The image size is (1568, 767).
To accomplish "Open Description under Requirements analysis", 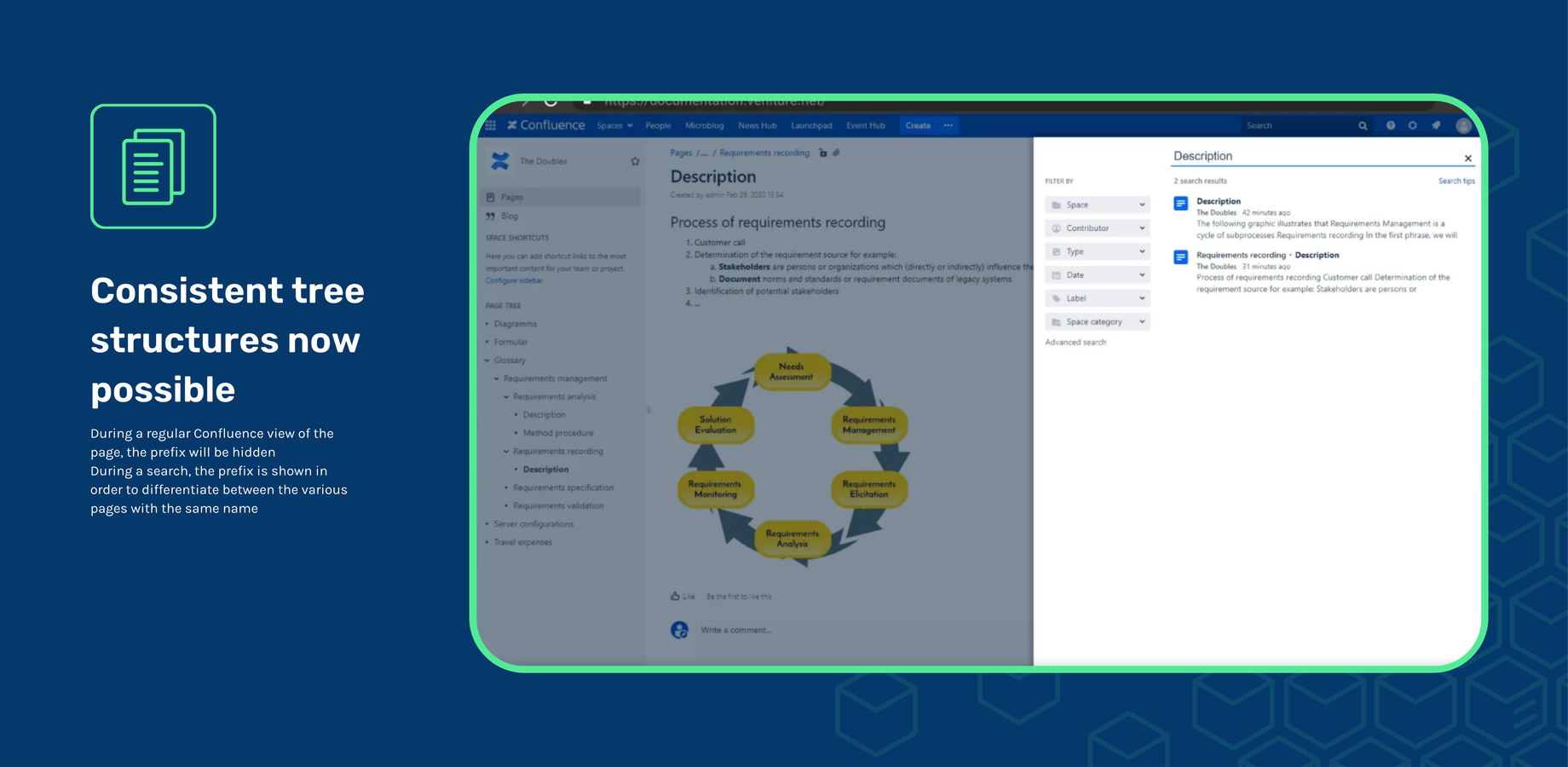I will point(545,415).
